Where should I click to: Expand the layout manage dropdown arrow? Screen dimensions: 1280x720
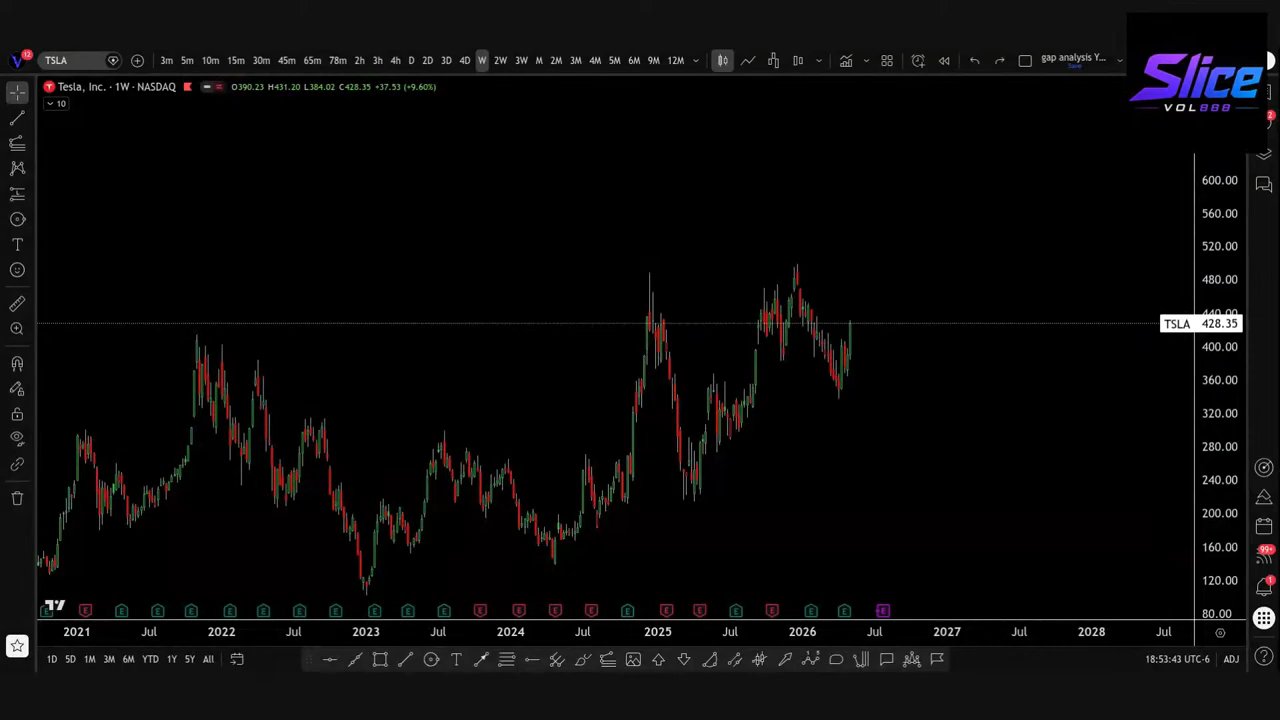click(1119, 61)
